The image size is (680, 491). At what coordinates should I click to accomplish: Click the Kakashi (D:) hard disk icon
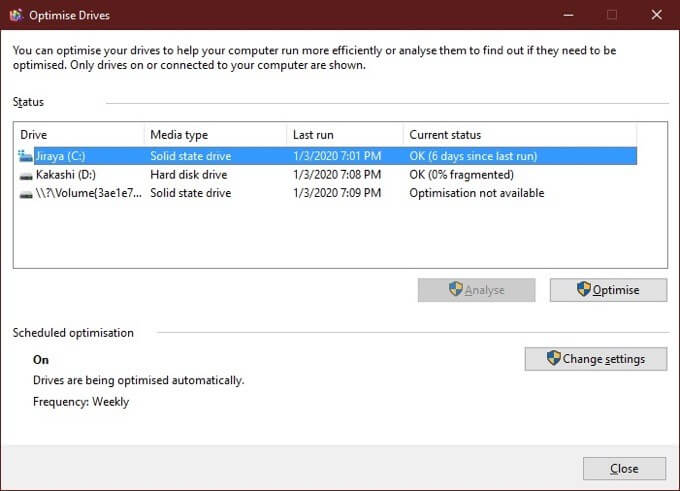coord(25,175)
